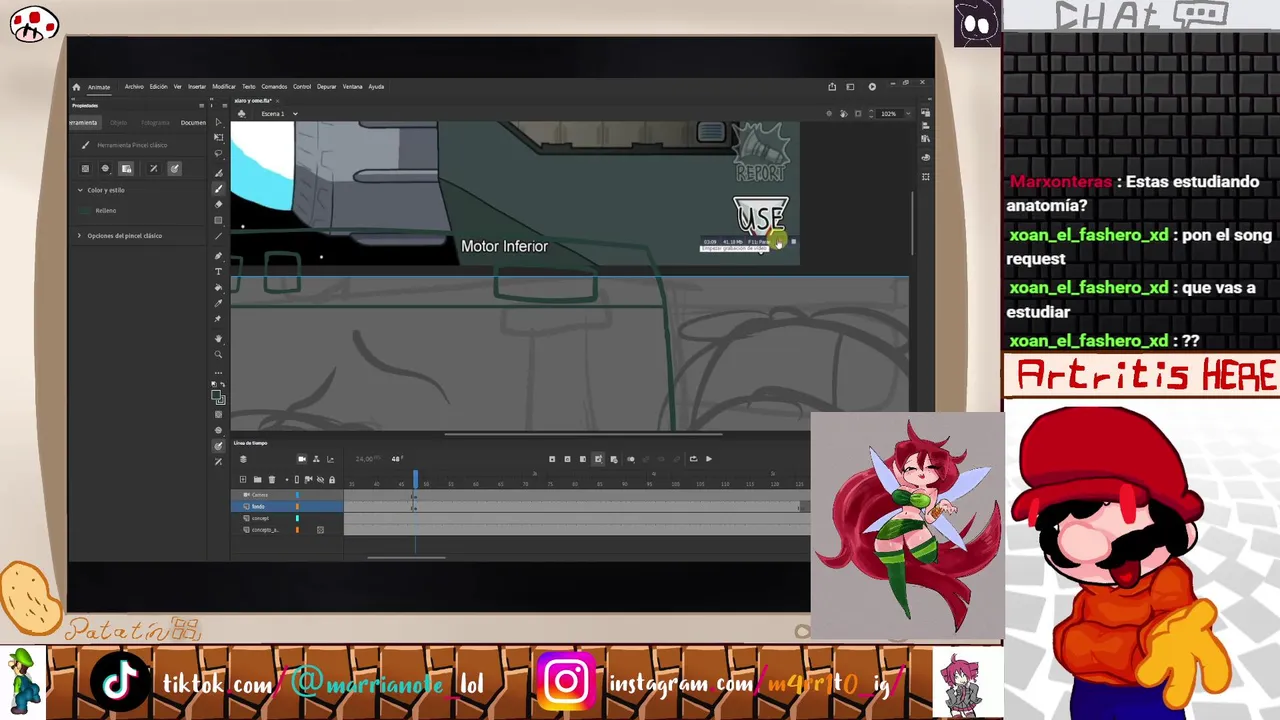Select the Line tool
This screenshot has height=720, width=1280.
[x=218, y=237]
